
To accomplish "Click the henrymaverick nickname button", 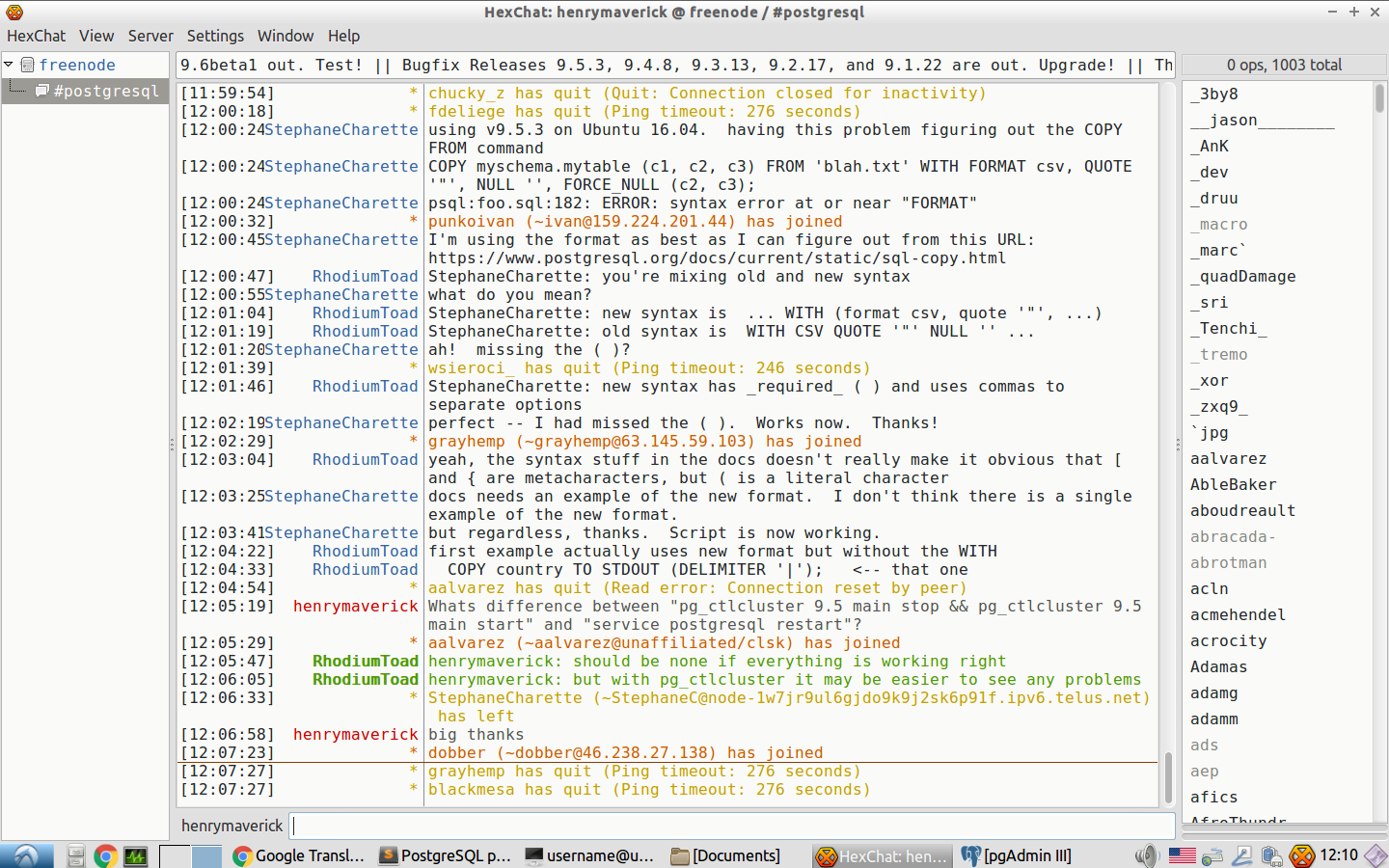I will click(x=232, y=826).
